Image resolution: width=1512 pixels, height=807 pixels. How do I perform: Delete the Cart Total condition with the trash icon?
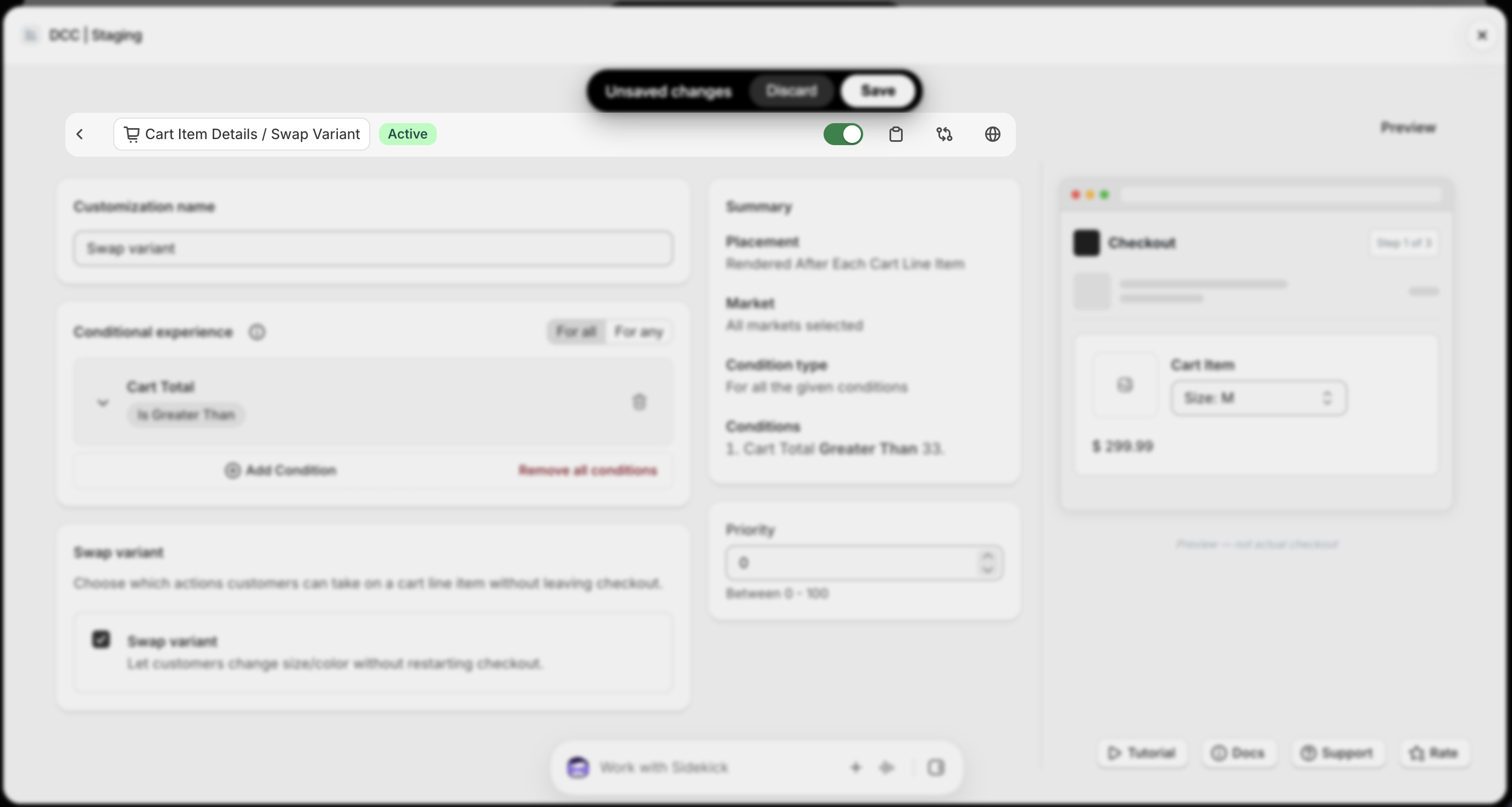click(x=639, y=402)
